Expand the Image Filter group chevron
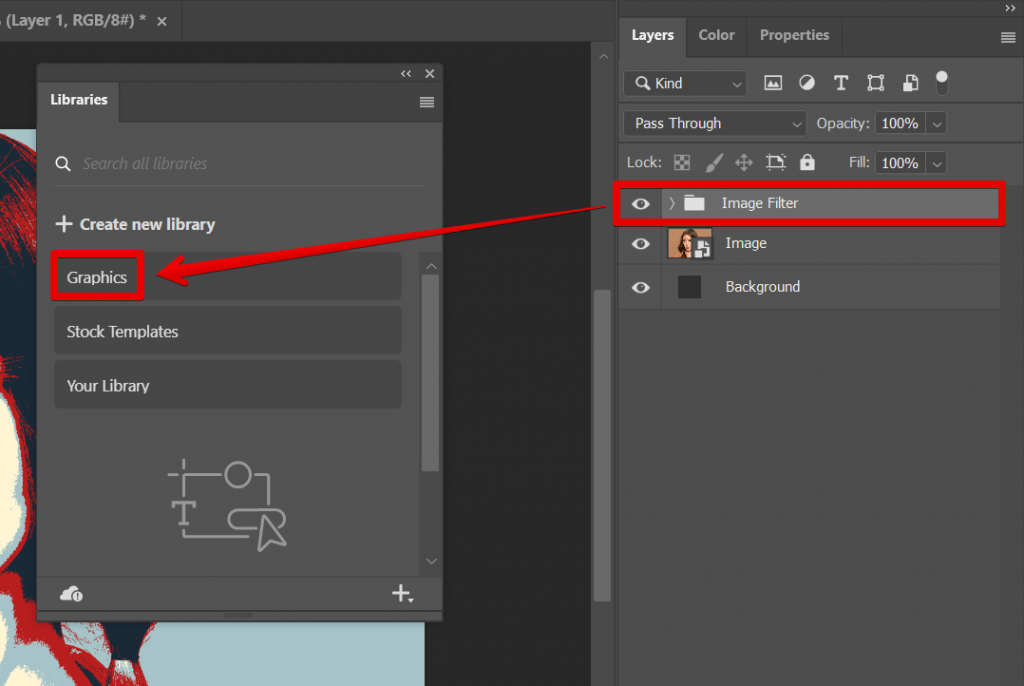The image size is (1024, 686). [x=672, y=204]
